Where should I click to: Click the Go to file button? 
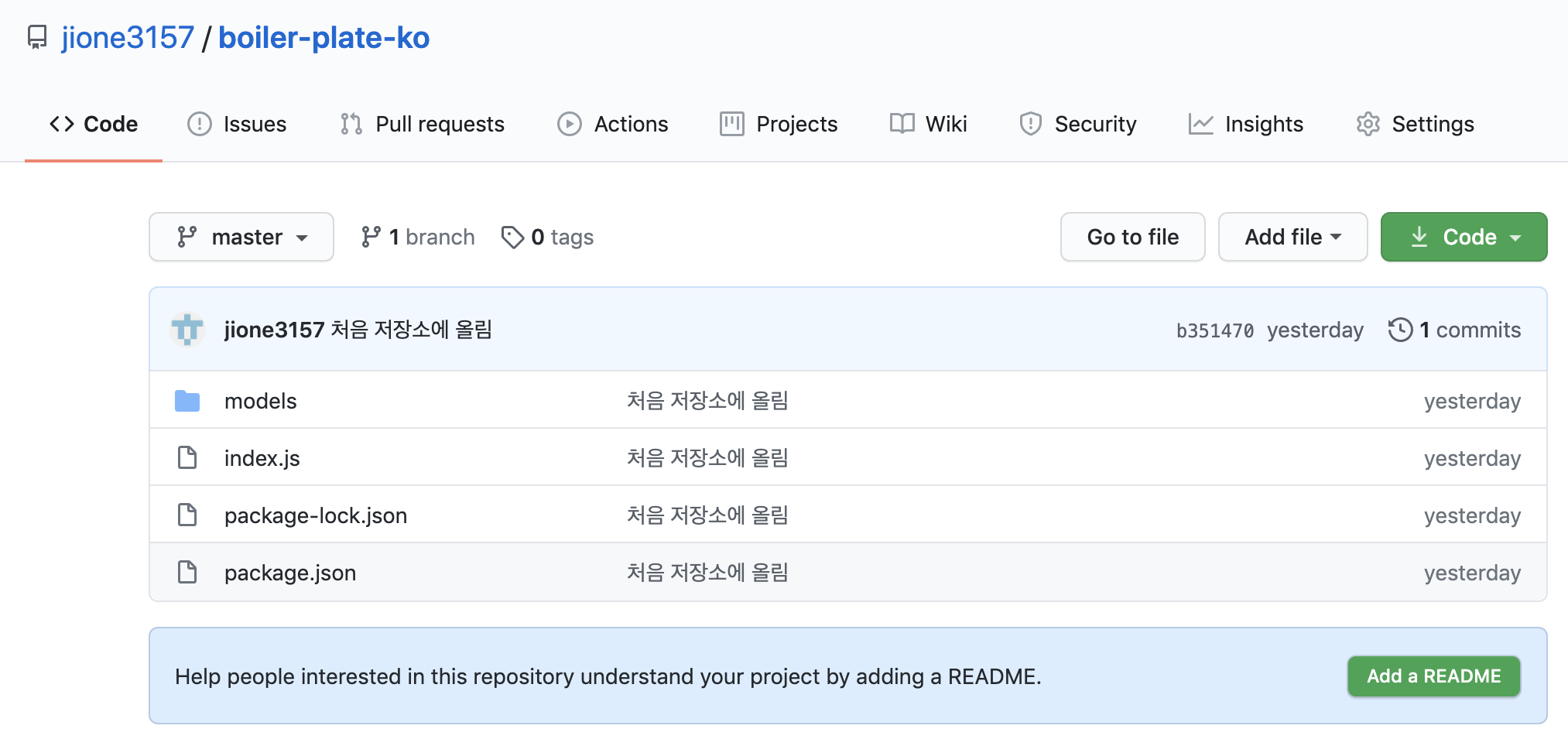1133,237
